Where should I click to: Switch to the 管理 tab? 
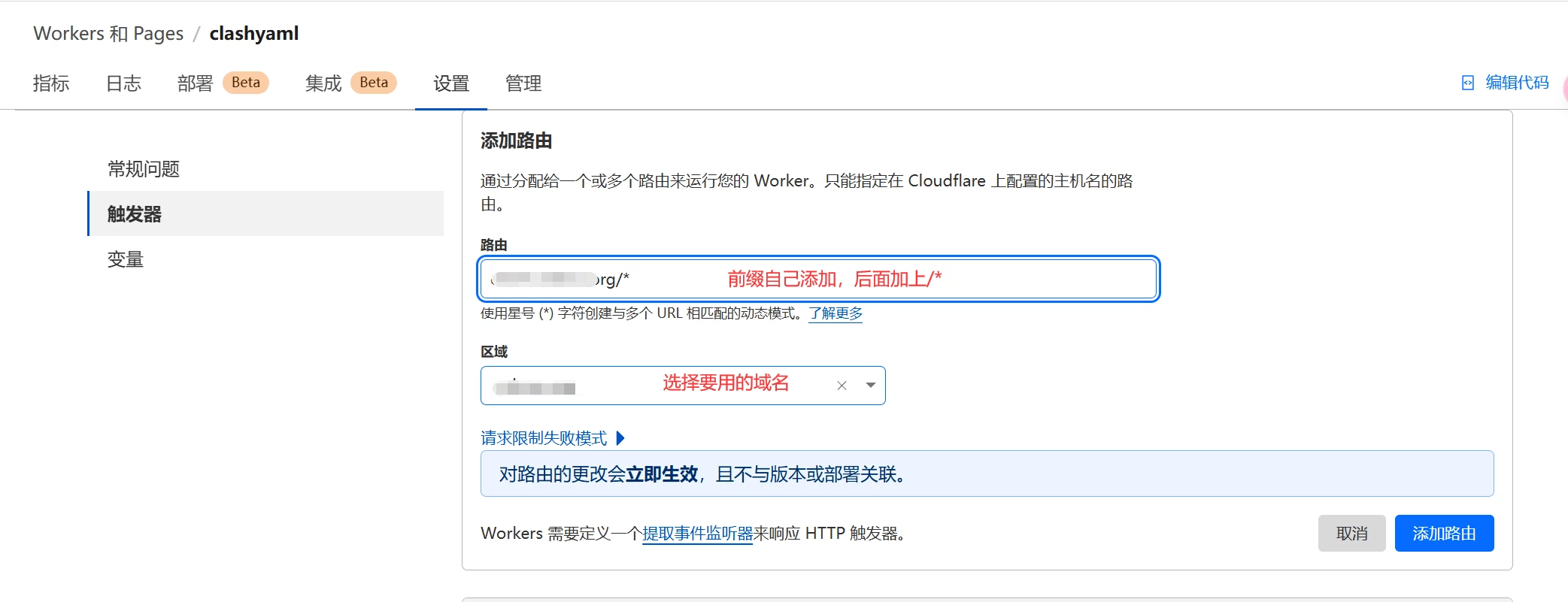pos(523,83)
